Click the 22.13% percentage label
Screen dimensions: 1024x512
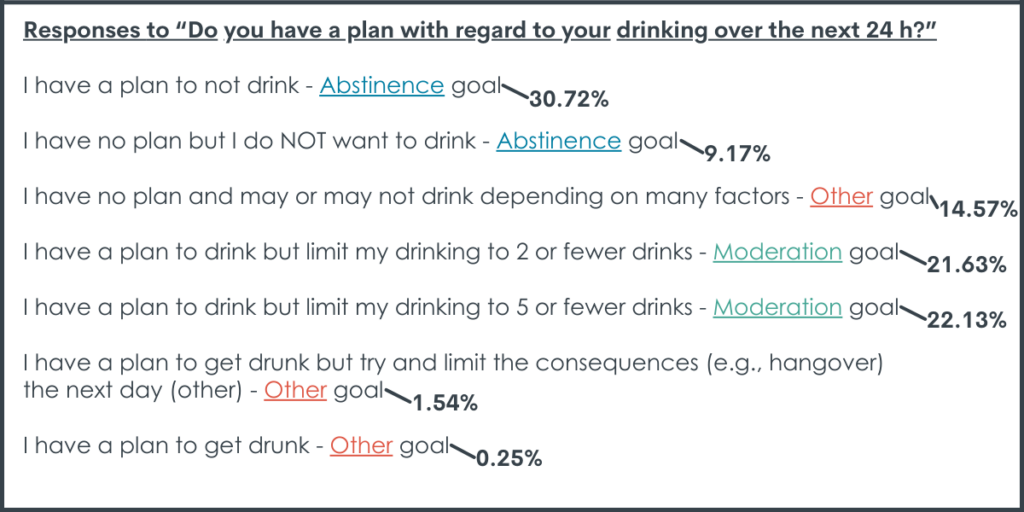[966, 320]
